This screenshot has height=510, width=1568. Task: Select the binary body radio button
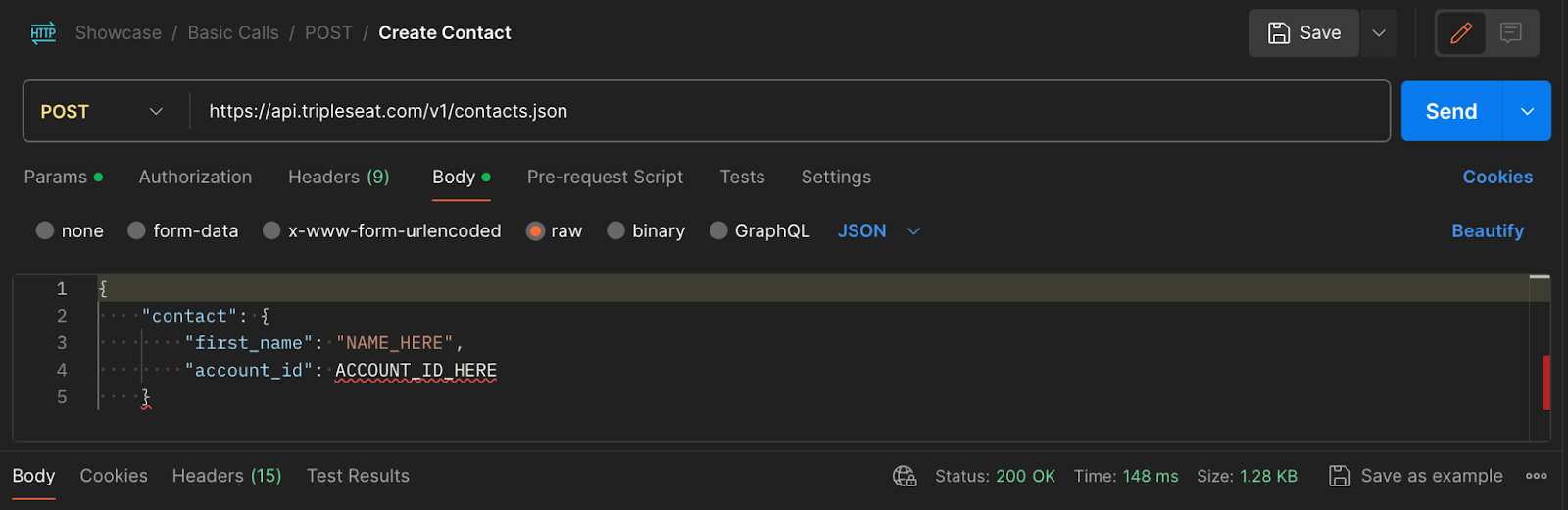tap(615, 230)
